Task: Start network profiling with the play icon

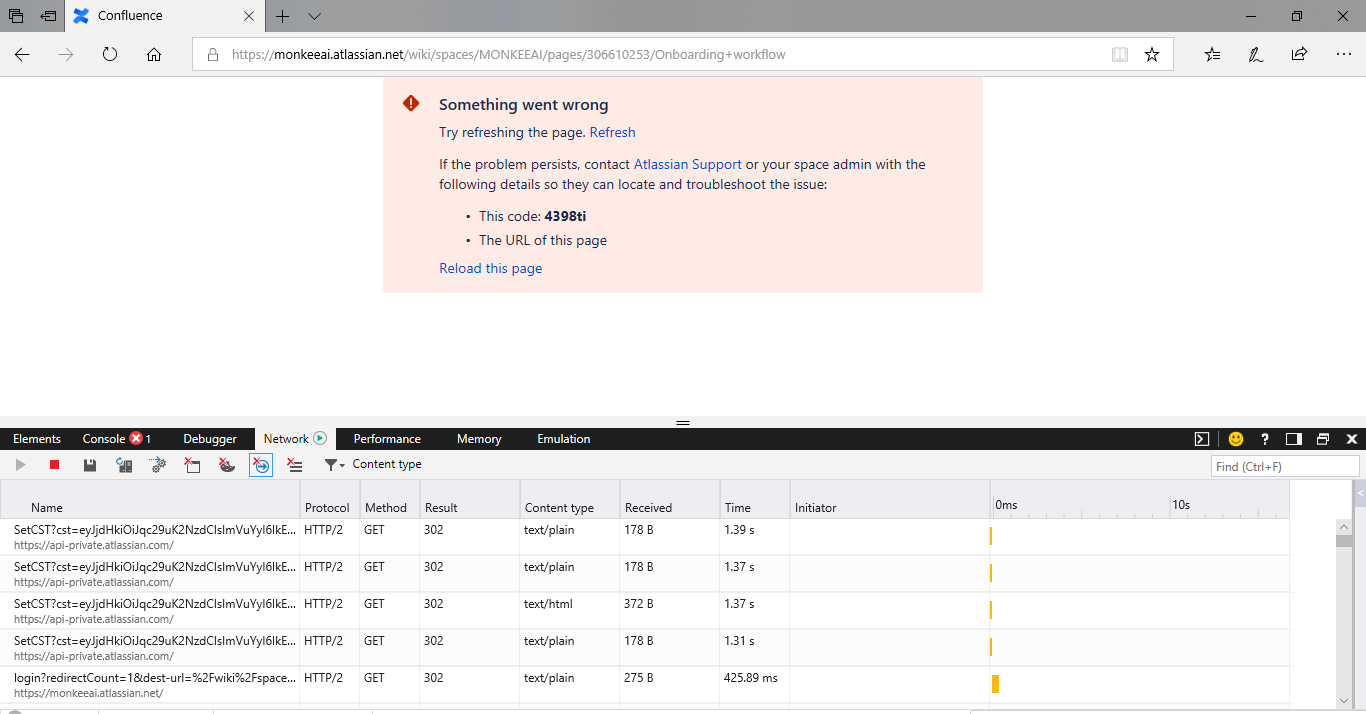Action: pyautogui.click(x=20, y=465)
